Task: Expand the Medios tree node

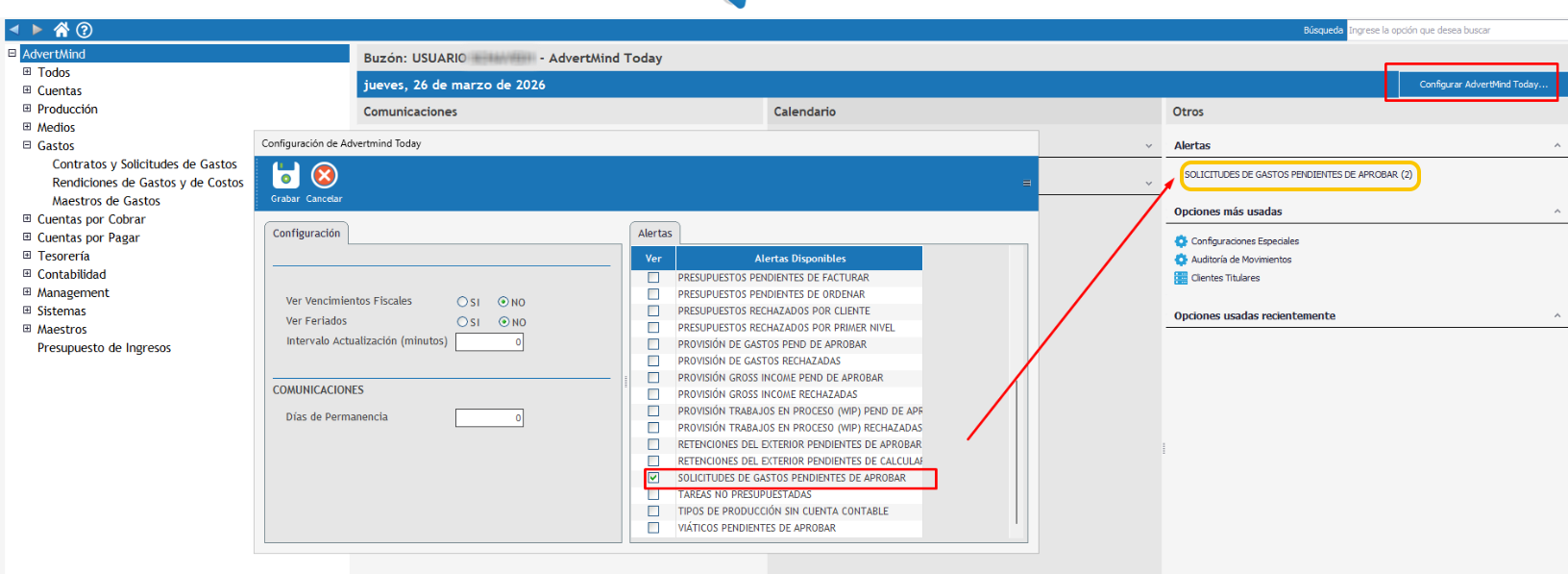Action: [27, 127]
